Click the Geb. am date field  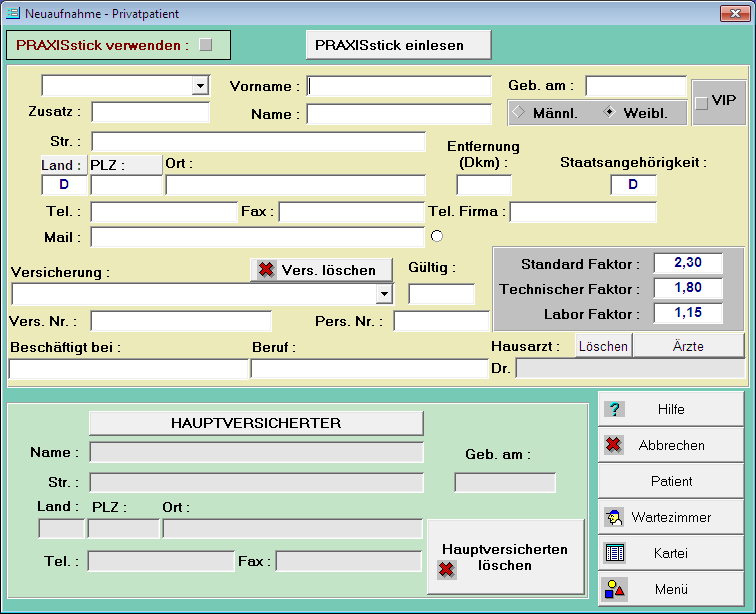(x=636, y=86)
